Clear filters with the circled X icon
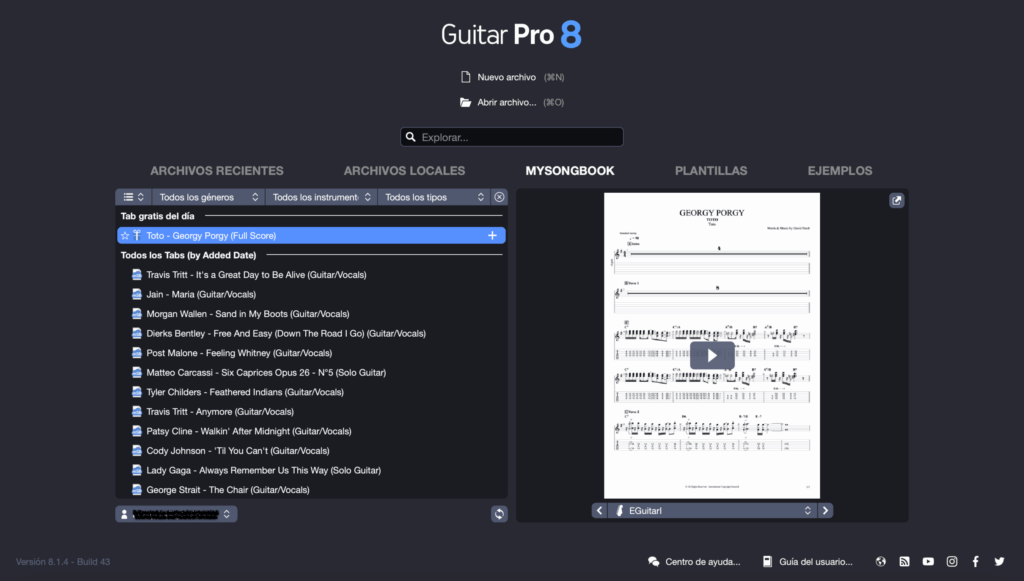This screenshot has width=1024, height=581. (499, 197)
